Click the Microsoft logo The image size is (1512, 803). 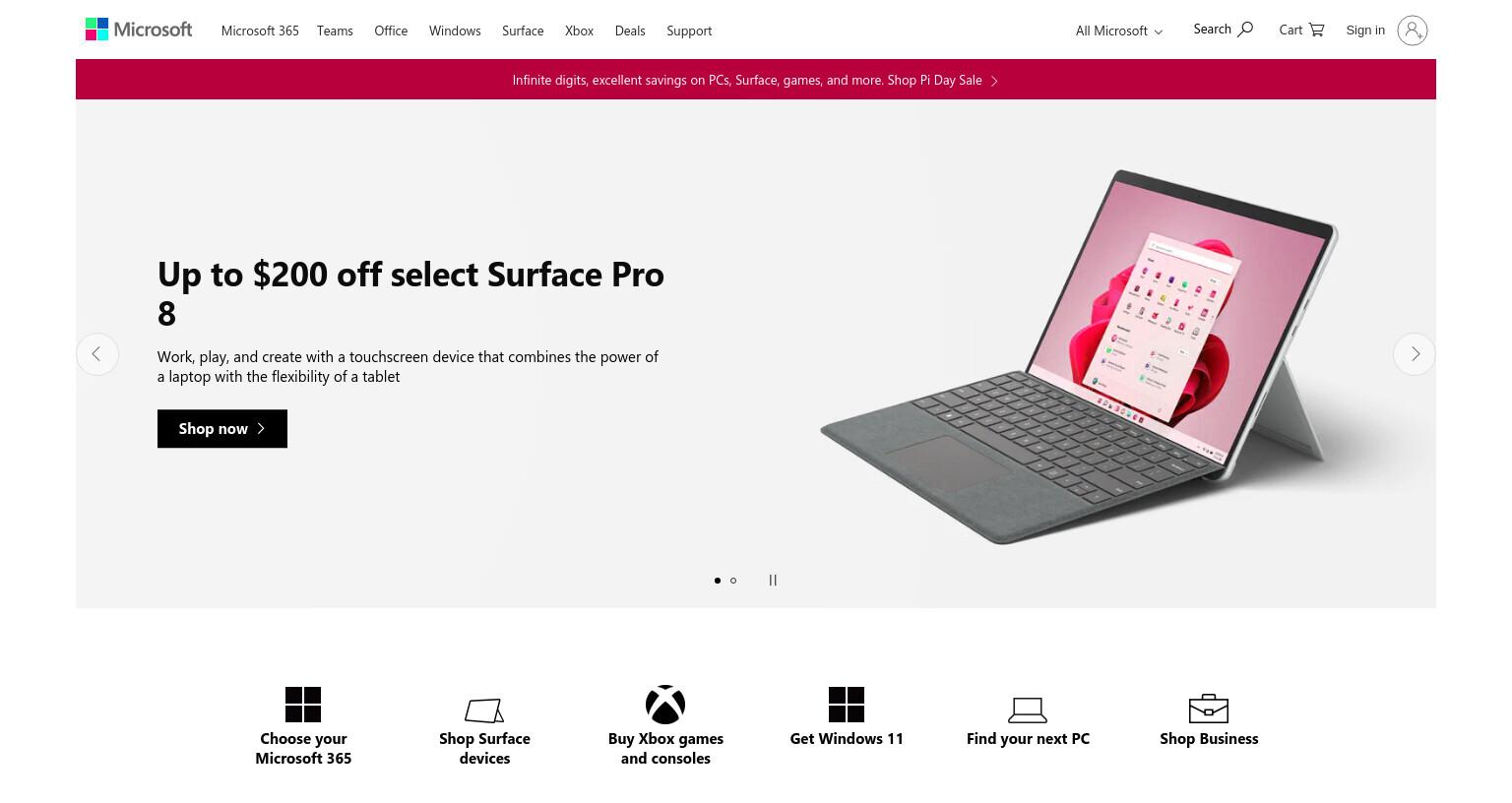(139, 30)
